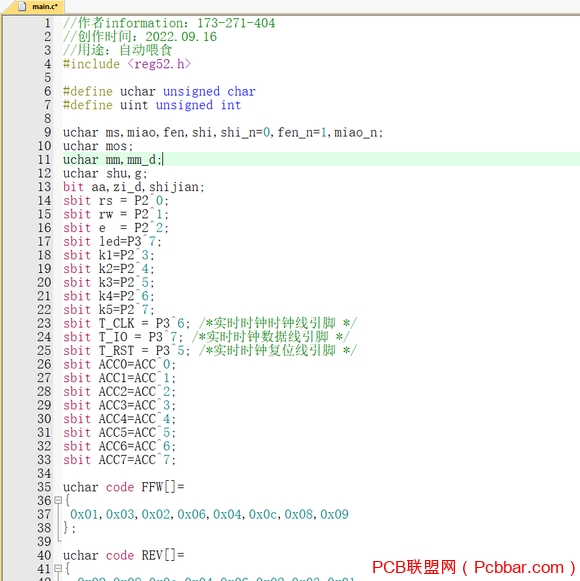This screenshot has height=581, width=580.
Task: Click variable 'shi_n=0' on line 9
Action: tap(245, 133)
